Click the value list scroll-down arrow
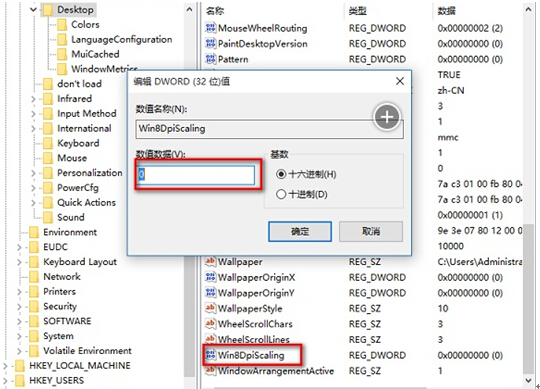The image size is (540, 389). tap(529, 380)
